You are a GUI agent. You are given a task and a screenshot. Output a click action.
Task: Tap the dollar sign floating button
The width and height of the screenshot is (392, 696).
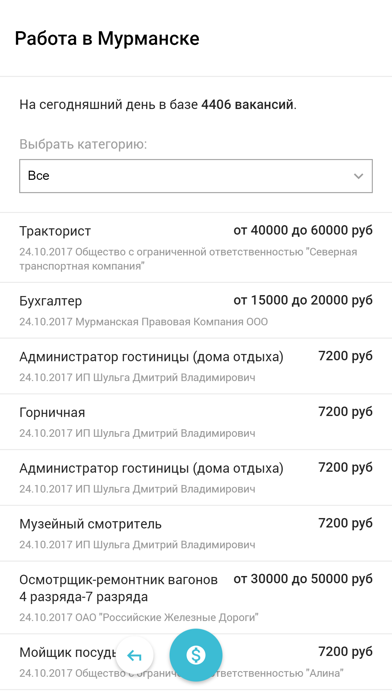tap(196, 655)
